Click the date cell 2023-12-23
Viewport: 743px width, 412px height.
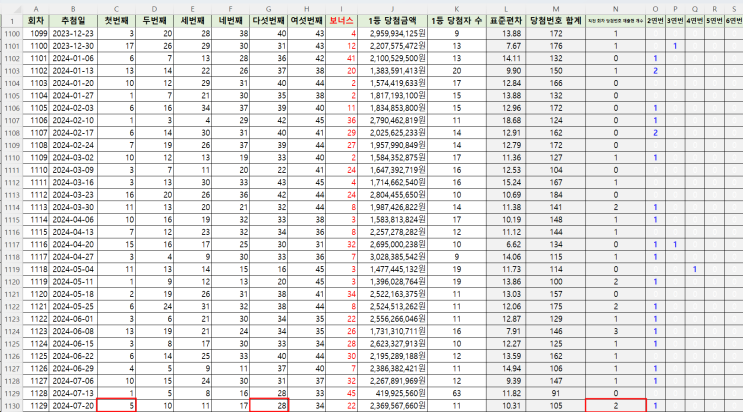pyautogui.click(x=73, y=34)
